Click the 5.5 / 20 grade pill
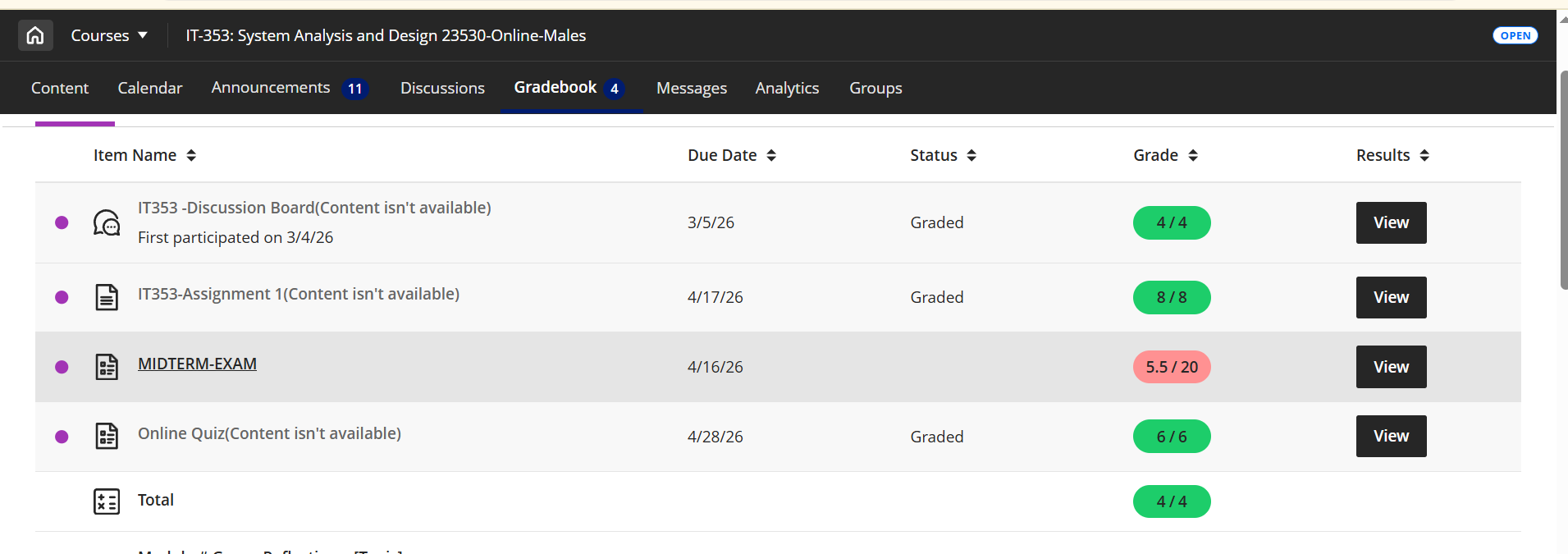This screenshot has height=554, width=1568. pyautogui.click(x=1172, y=367)
